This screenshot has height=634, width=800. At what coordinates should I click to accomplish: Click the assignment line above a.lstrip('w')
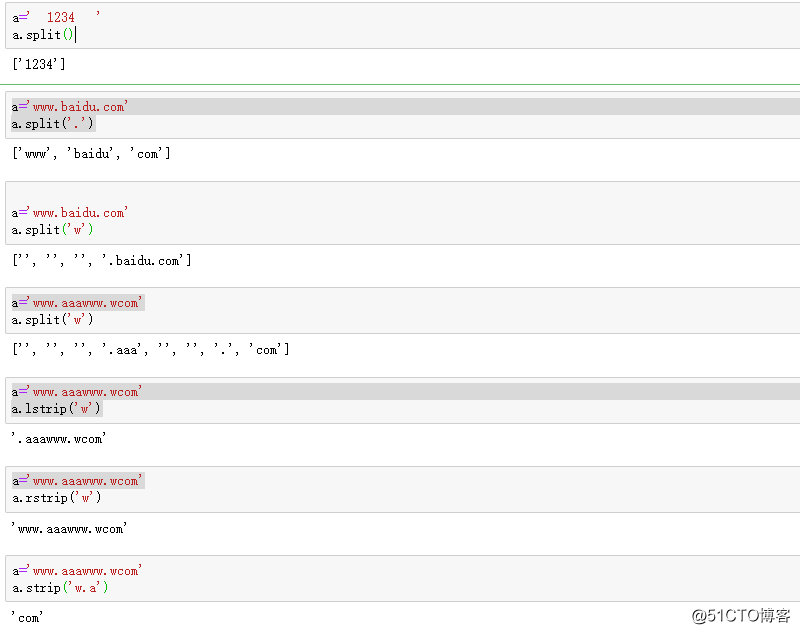click(x=77, y=392)
